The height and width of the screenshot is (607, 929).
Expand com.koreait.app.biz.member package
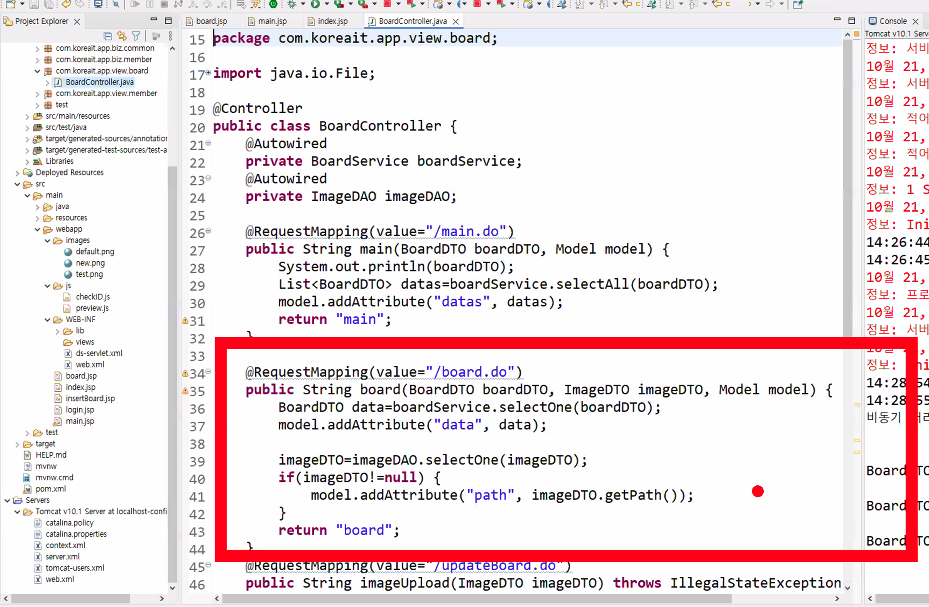click(x=37, y=60)
